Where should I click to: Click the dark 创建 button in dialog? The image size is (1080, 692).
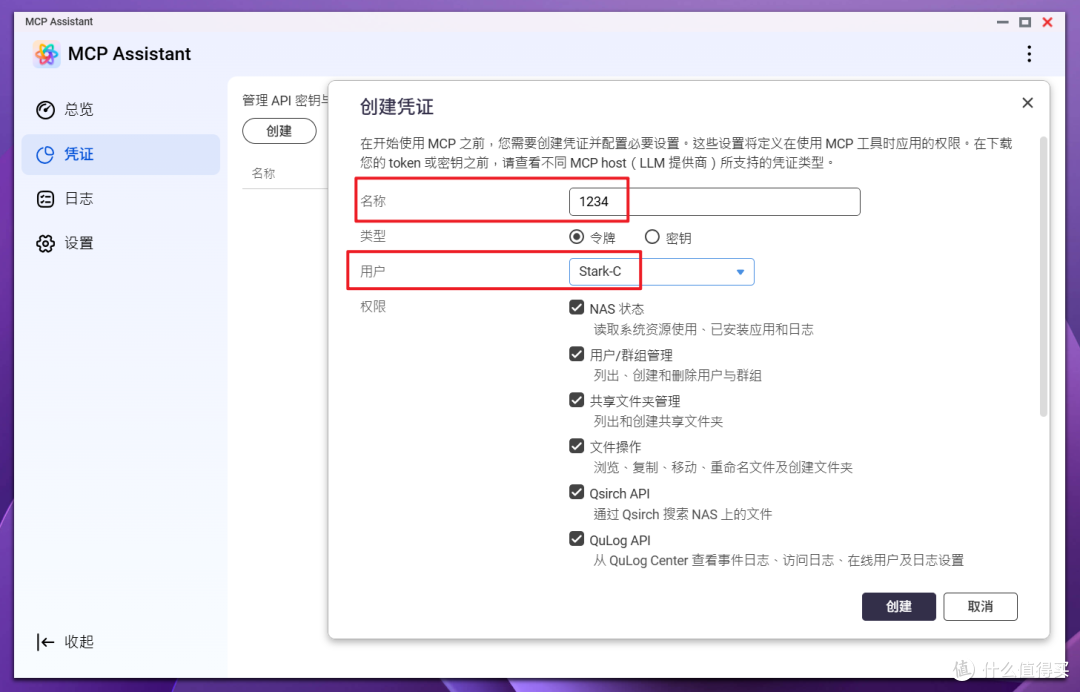coord(898,607)
